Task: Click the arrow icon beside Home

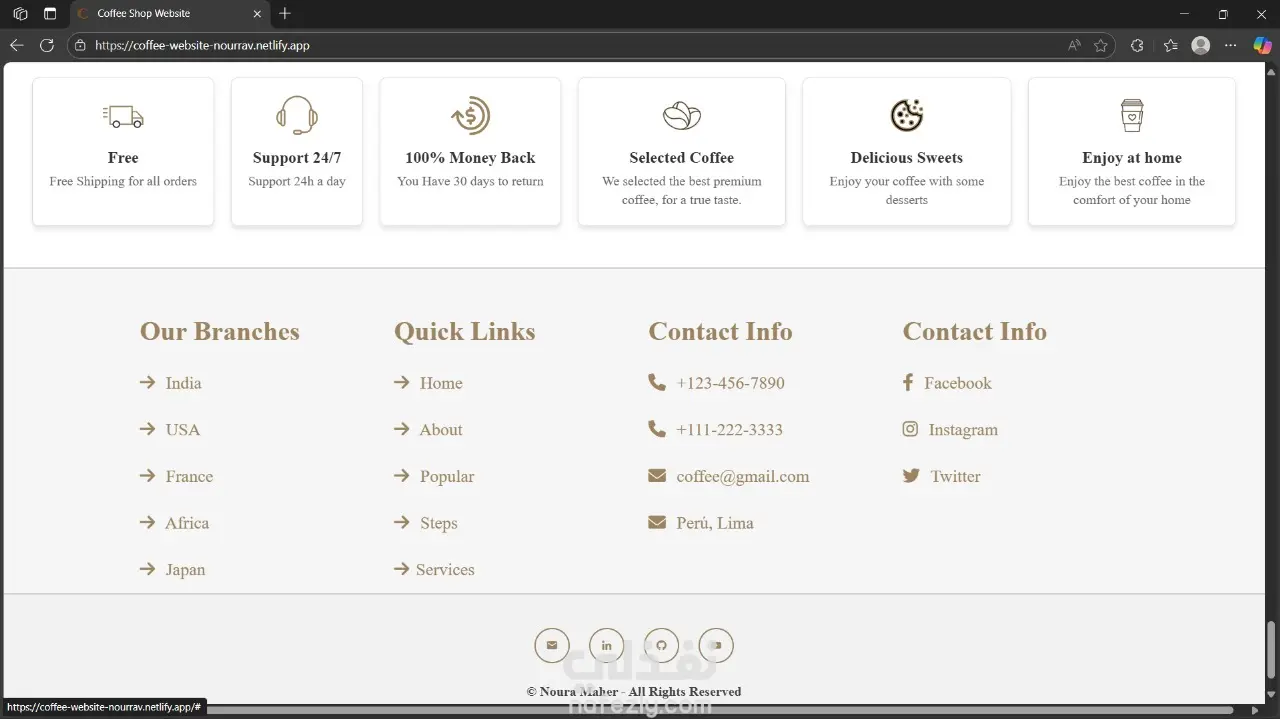Action: (402, 382)
